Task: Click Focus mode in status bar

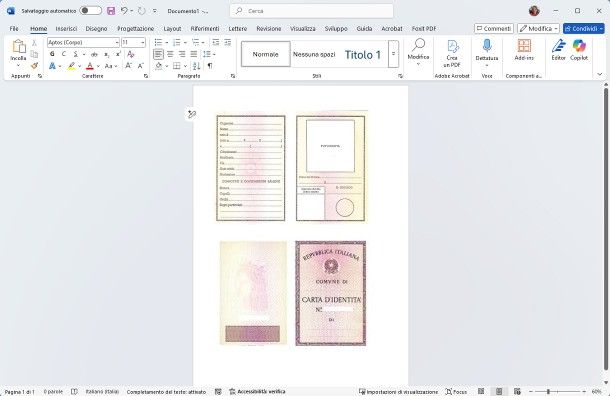Action: coord(456,392)
